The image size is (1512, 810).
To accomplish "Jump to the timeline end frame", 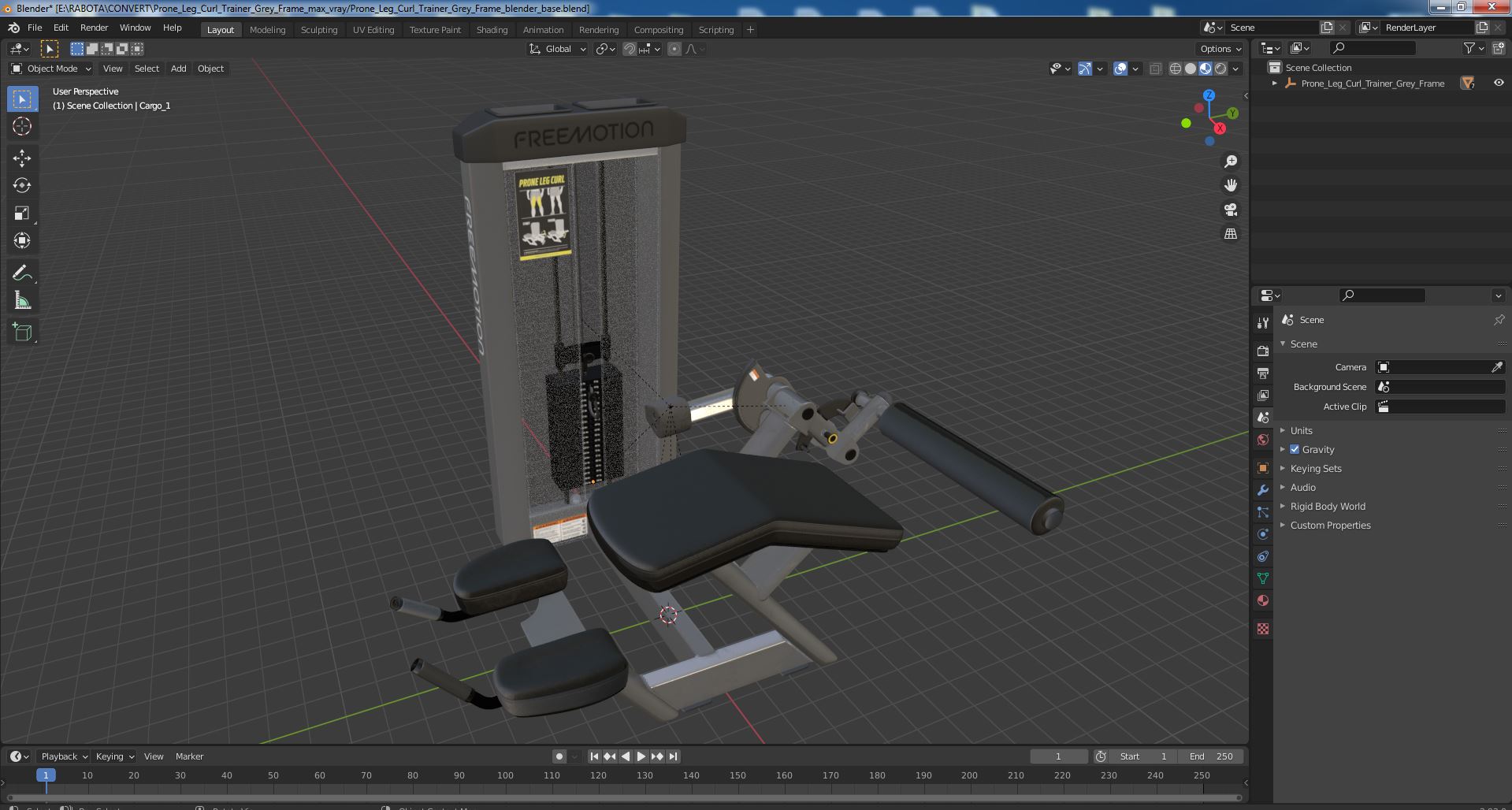I will pos(673,756).
